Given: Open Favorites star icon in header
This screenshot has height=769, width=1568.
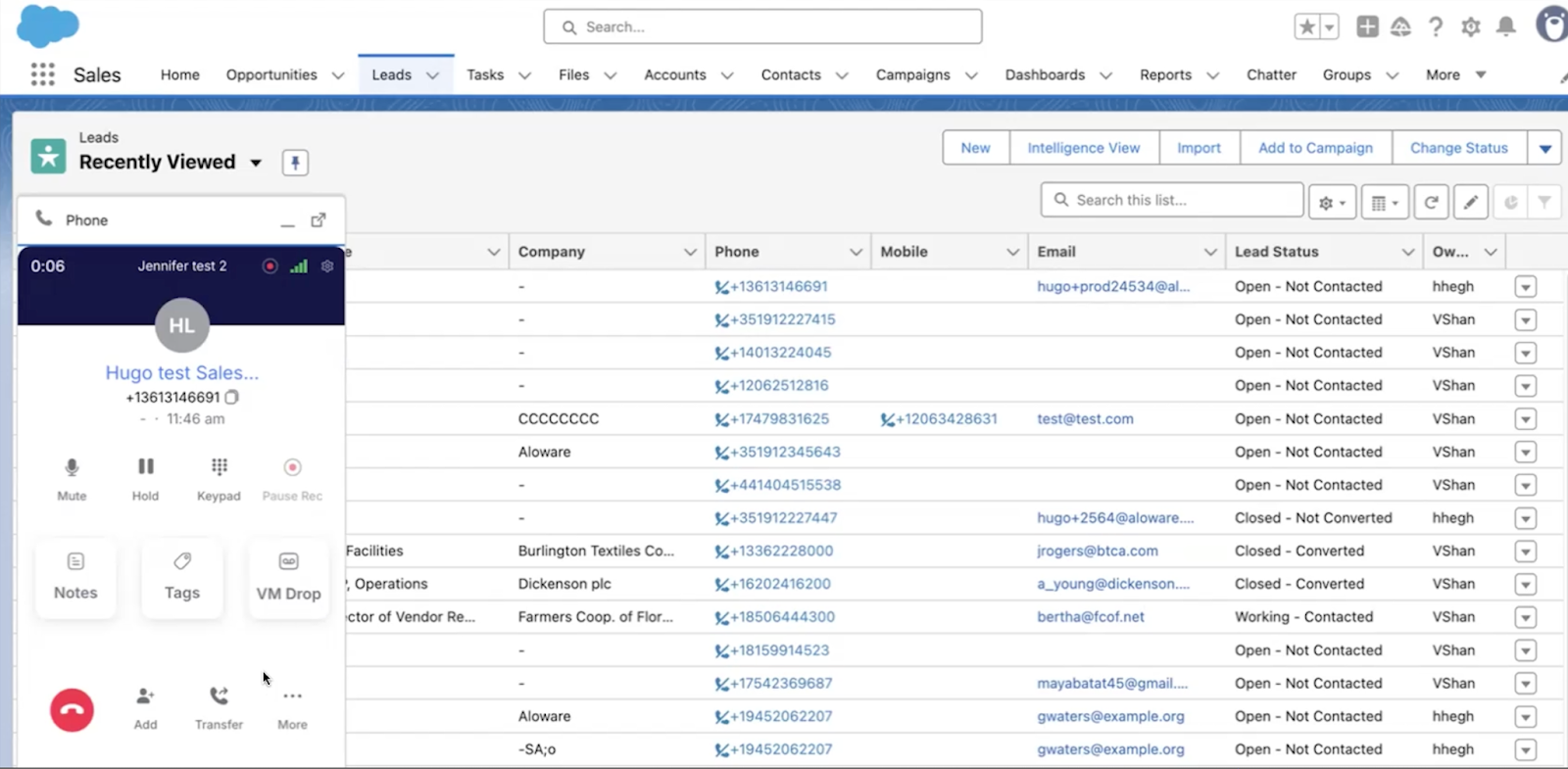Looking at the screenshot, I should 1306,27.
